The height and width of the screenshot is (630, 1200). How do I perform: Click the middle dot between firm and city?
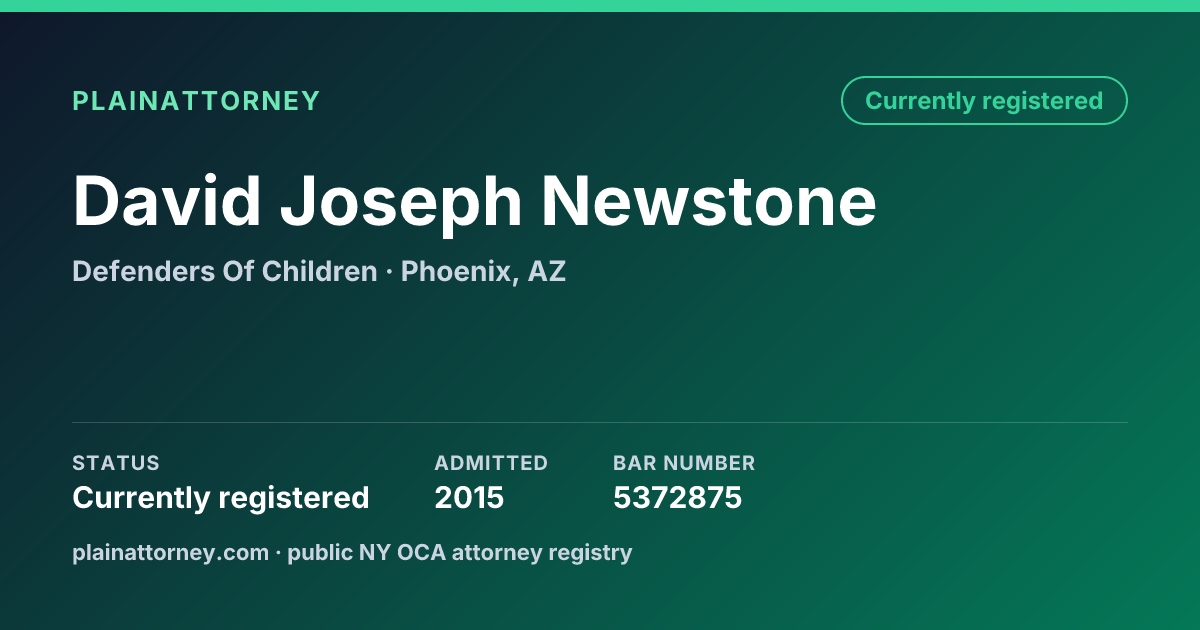[x=389, y=272]
